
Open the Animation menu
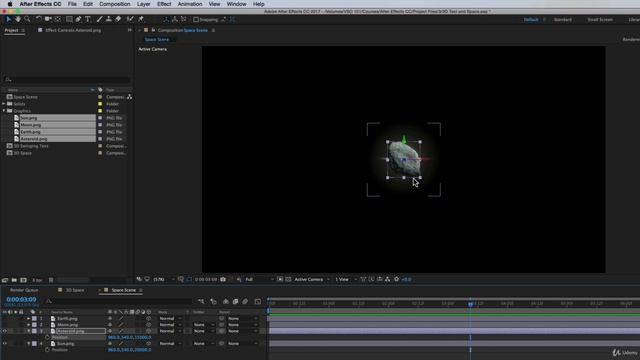[190, 4]
